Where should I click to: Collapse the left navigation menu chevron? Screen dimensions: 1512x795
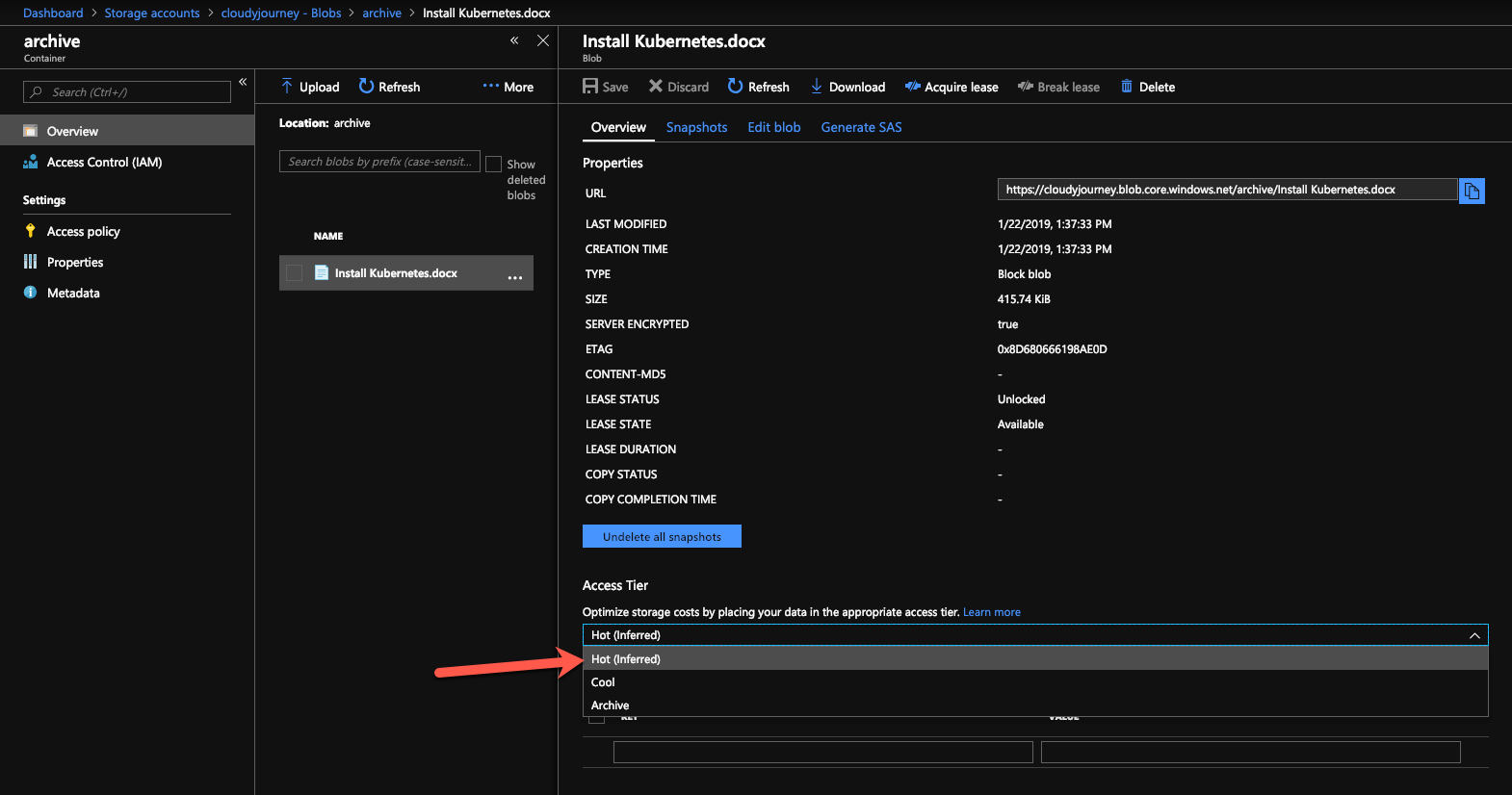pyautogui.click(x=243, y=82)
